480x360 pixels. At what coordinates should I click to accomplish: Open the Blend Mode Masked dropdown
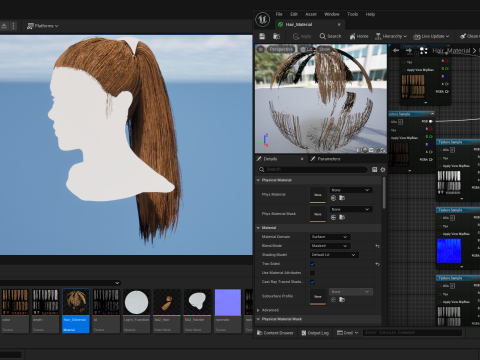(x=330, y=246)
